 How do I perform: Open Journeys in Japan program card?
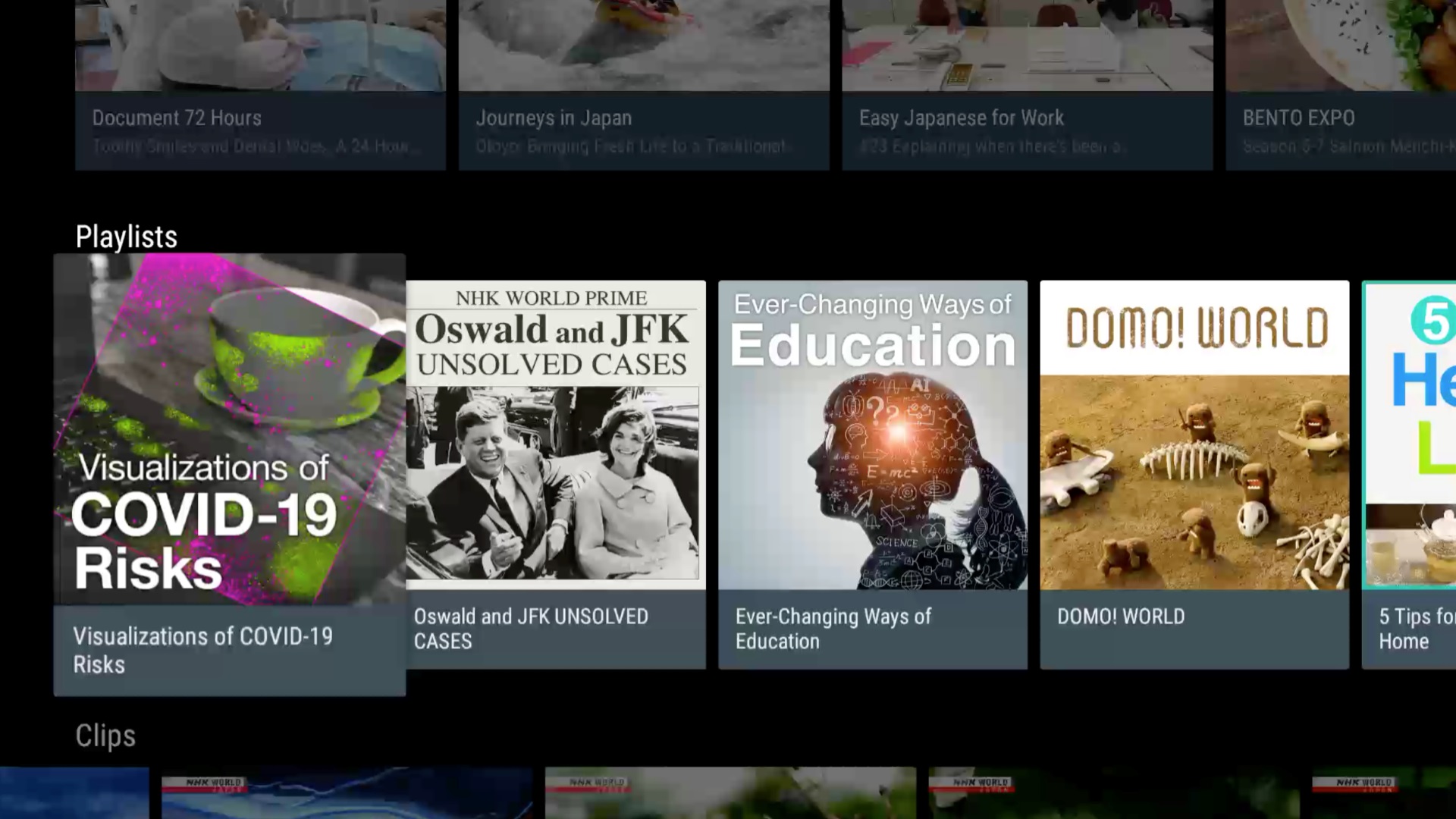click(x=643, y=83)
